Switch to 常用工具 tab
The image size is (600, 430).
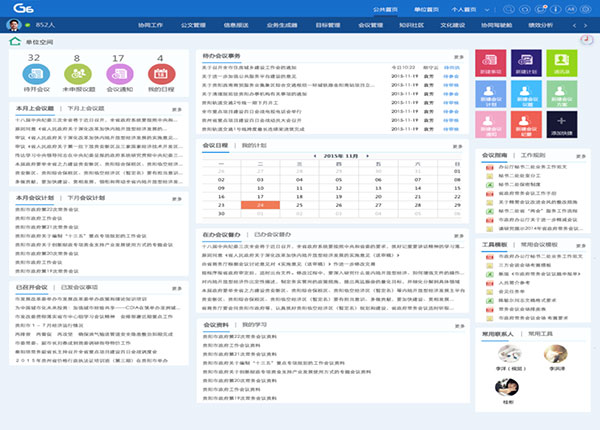point(540,334)
